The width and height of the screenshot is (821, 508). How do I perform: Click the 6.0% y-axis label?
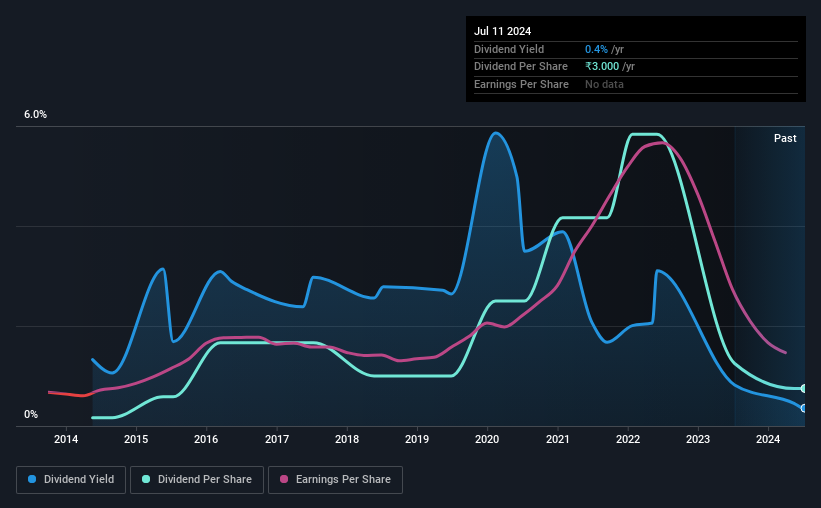click(x=35, y=115)
